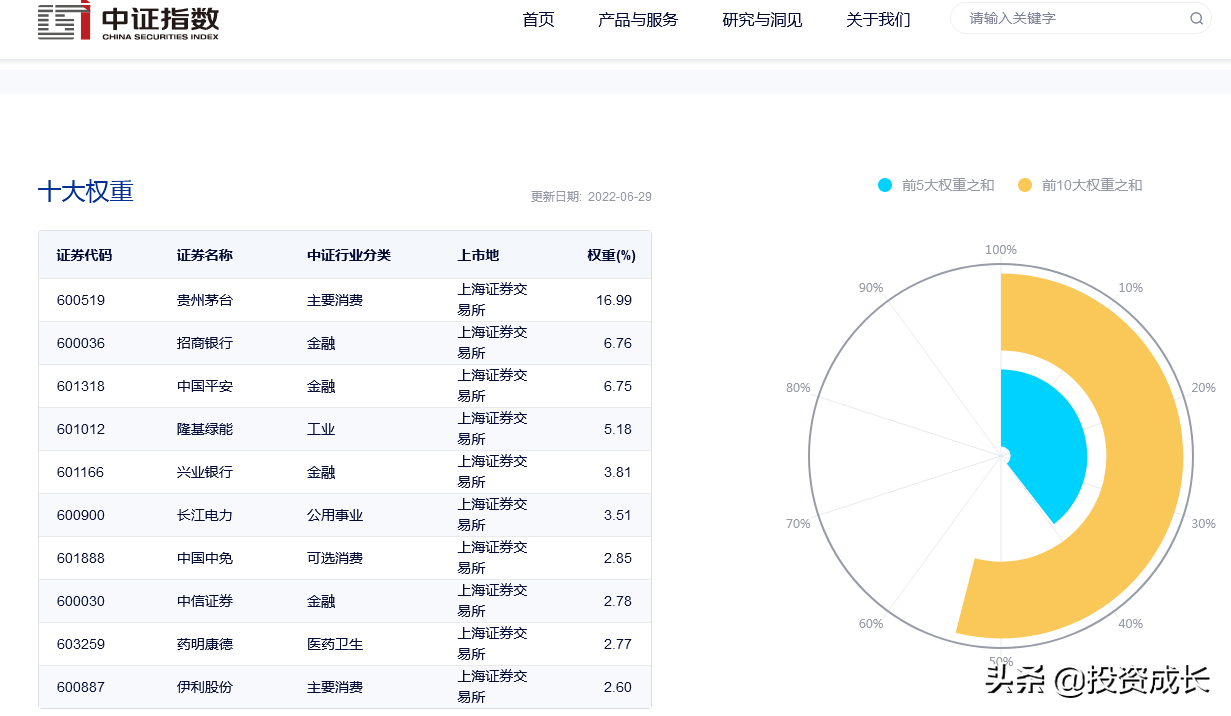Select stock code 600900
1231x716 pixels.
81,515
